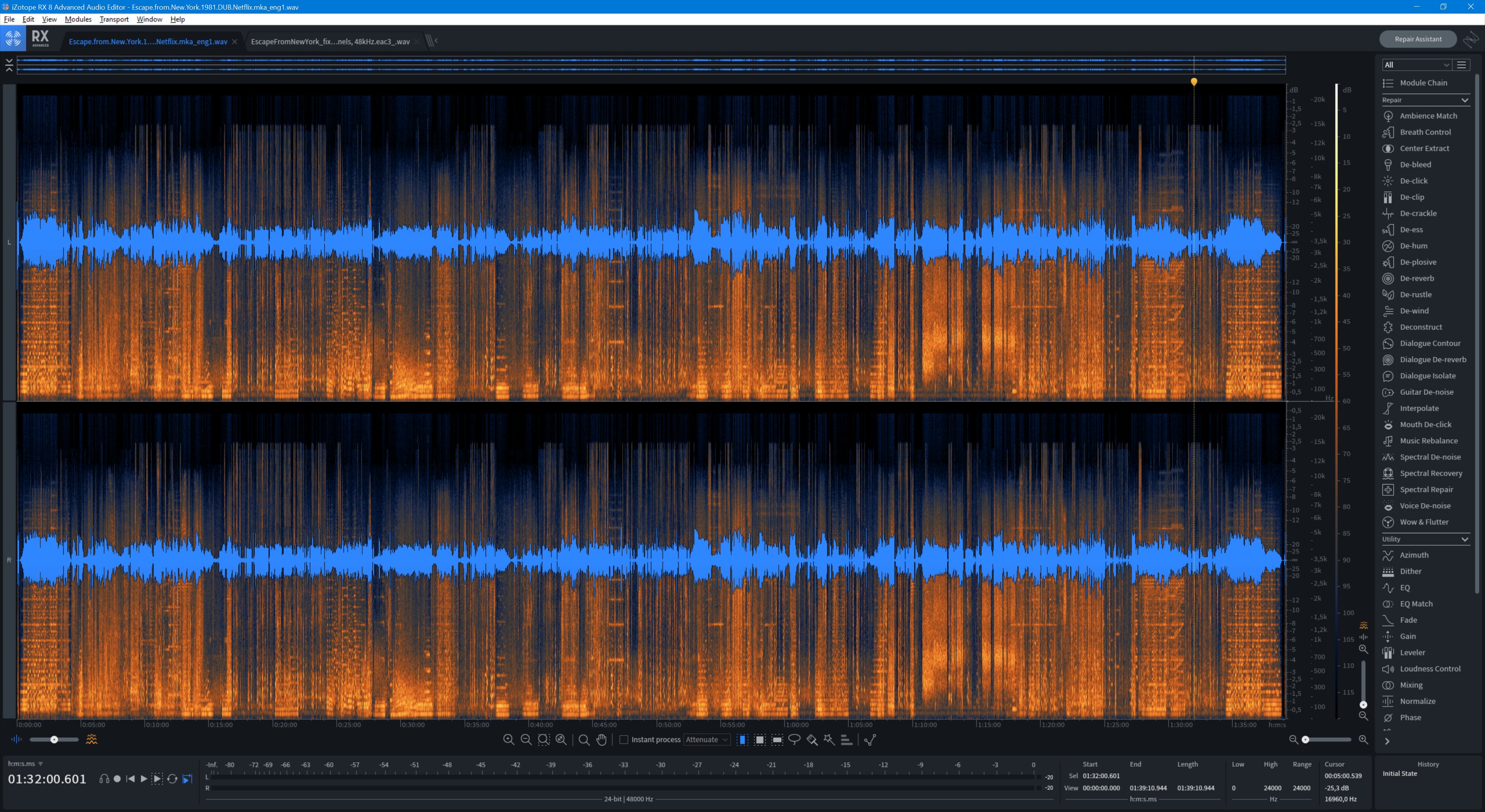Click the record button in transport

point(117,779)
